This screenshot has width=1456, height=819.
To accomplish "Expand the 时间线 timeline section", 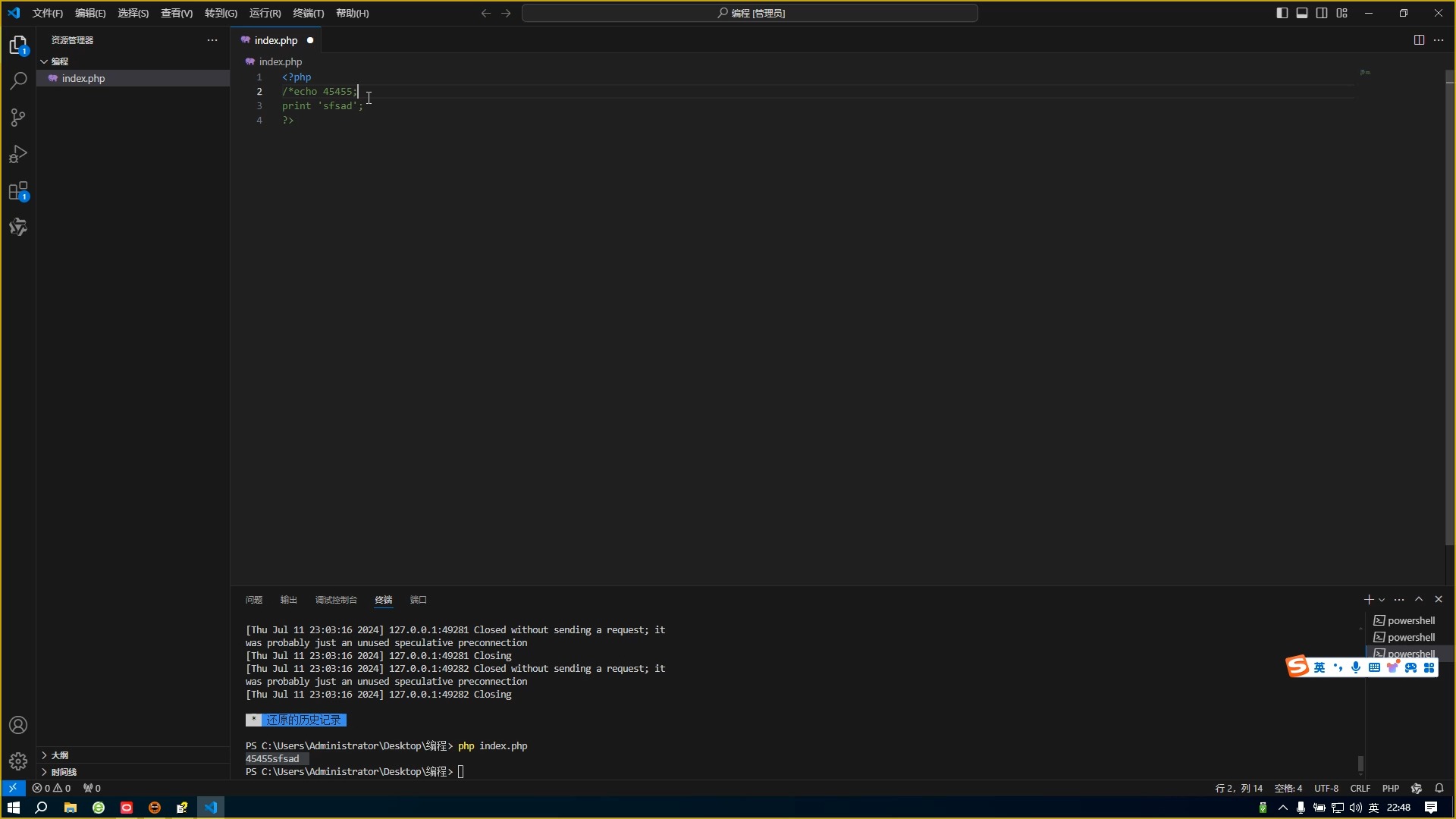I will pos(64,772).
